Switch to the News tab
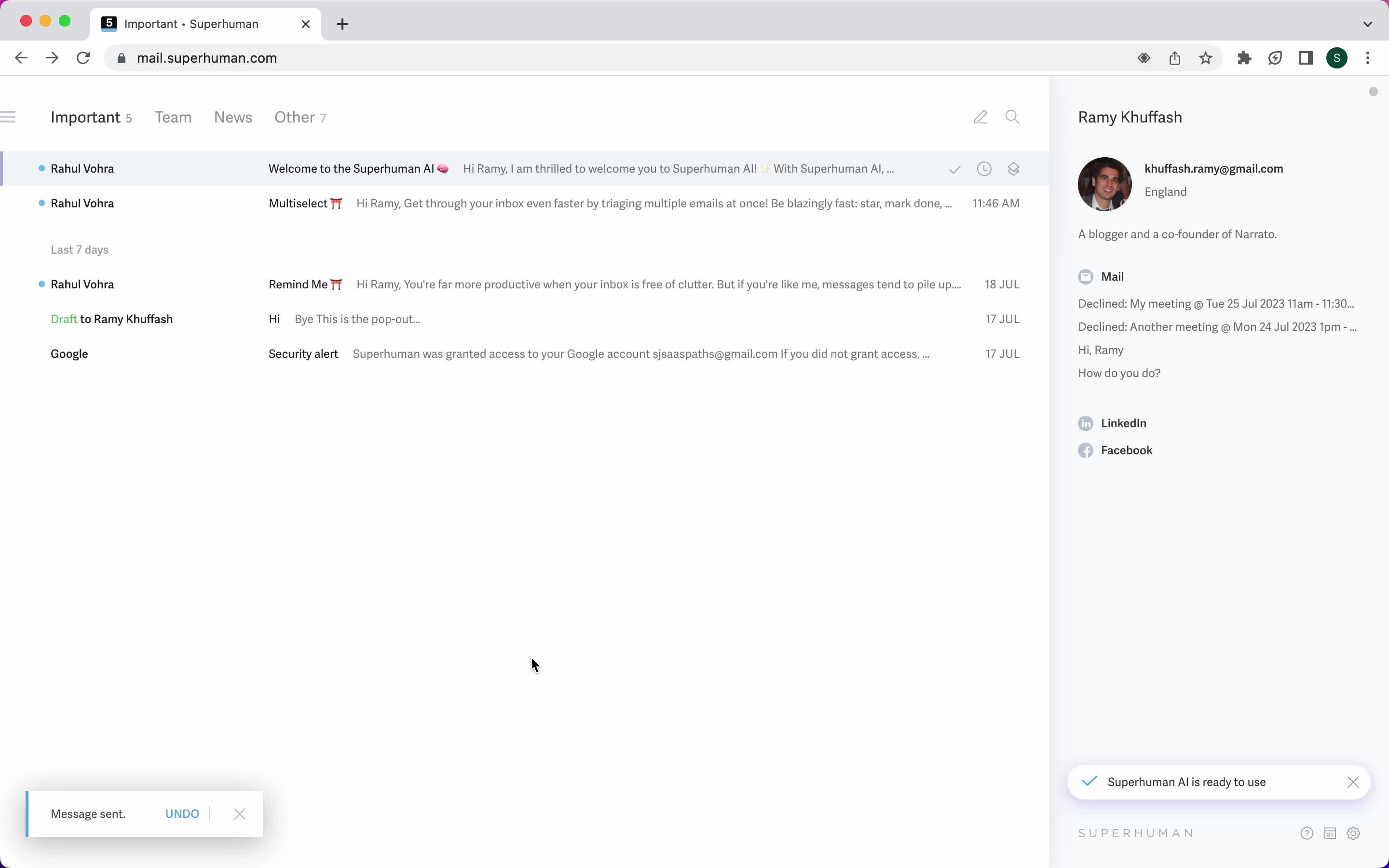Screen dimensions: 1389x868 (233, 117)
